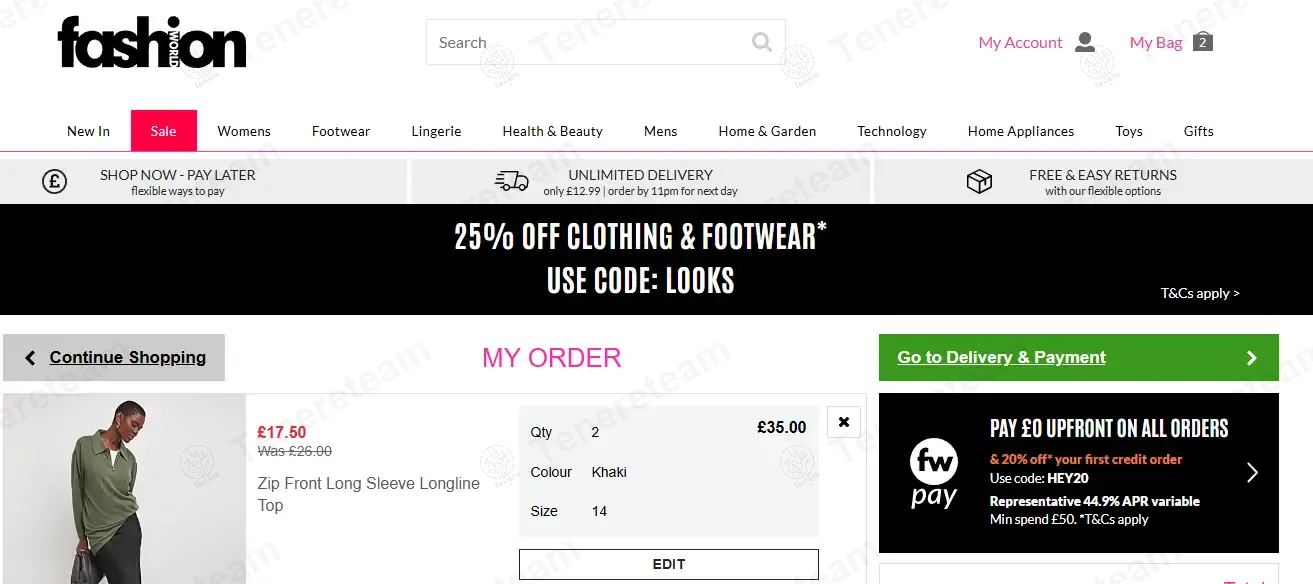Screen dimensions: 1313x584
Task: Click the returns box icon
Action: [979, 181]
